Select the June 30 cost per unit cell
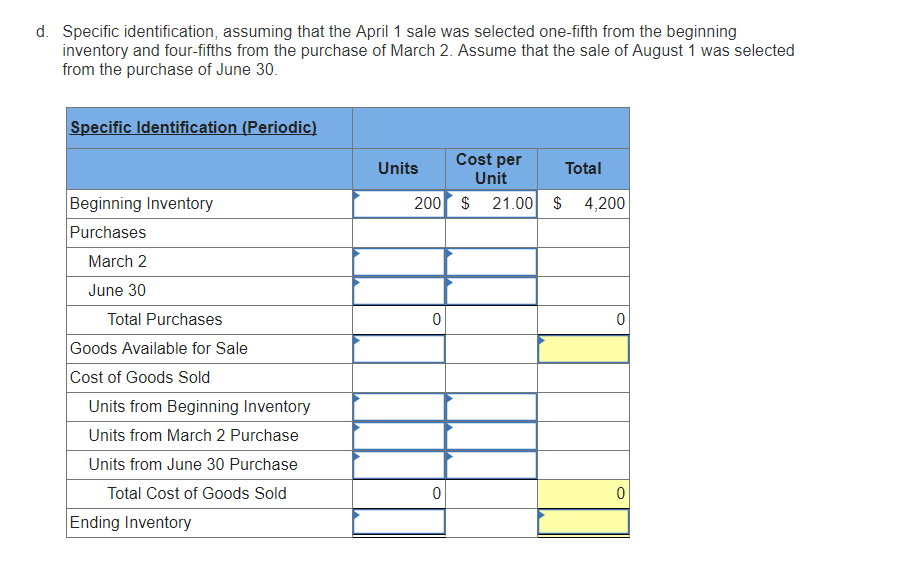Image resolution: width=899 pixels, height=584 pixels. coord(491,291)
